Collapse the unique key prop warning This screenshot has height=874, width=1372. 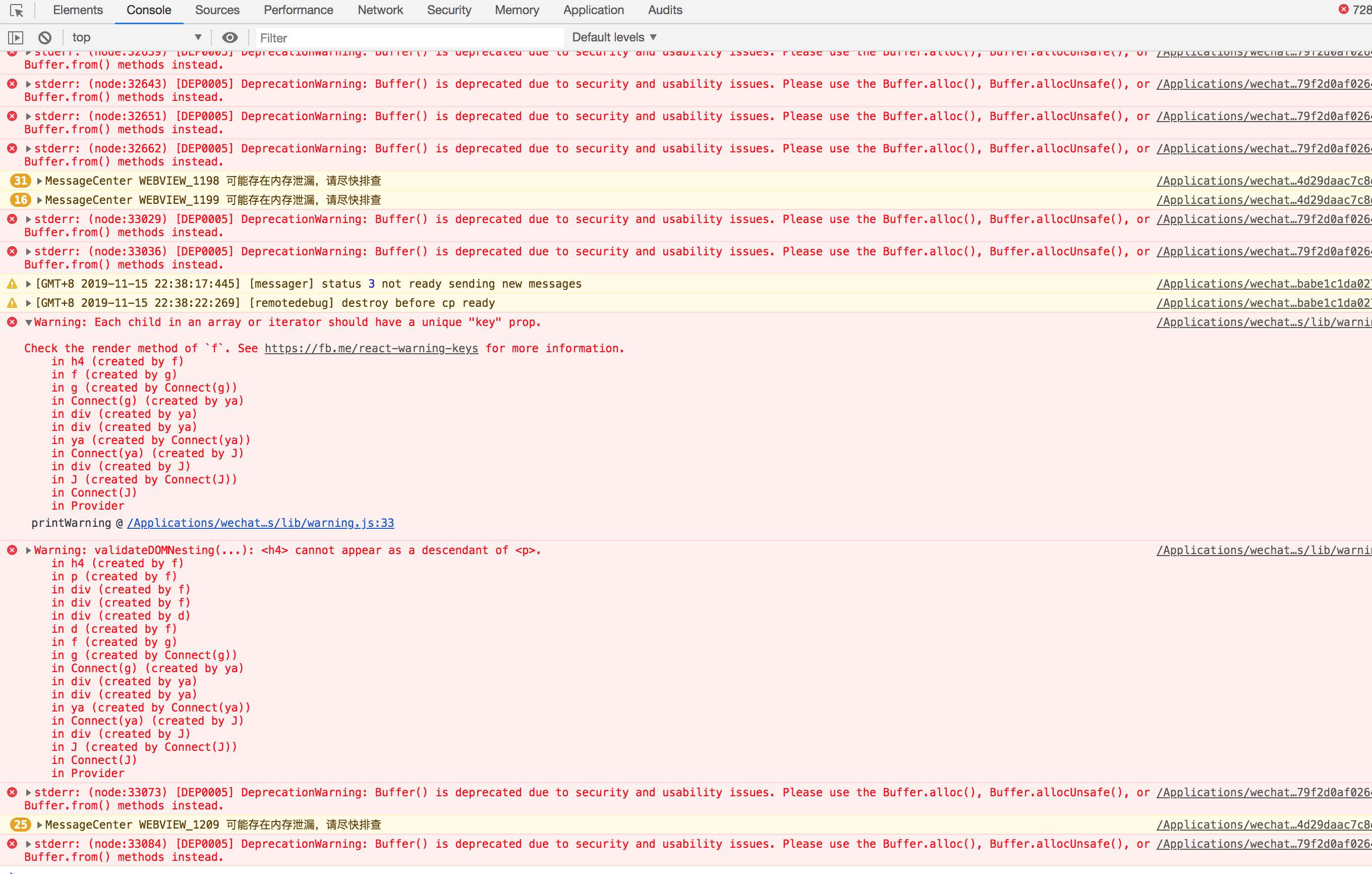[x=28, y=323]
